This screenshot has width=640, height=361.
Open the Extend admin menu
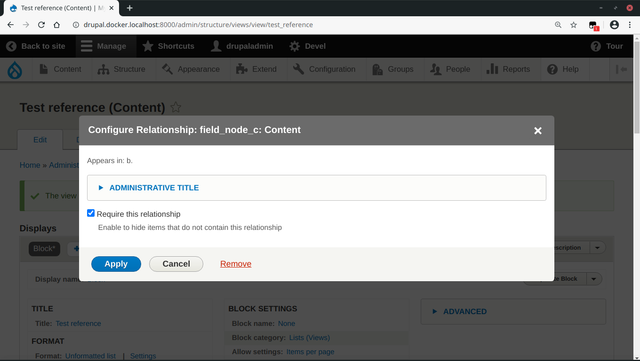(x=256, y=69)
